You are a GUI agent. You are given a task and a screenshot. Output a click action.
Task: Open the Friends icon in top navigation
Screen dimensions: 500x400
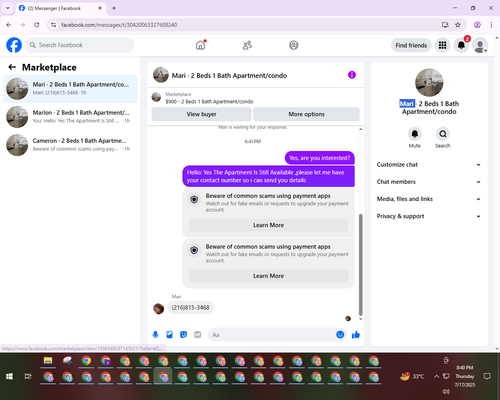coord(247,45)
